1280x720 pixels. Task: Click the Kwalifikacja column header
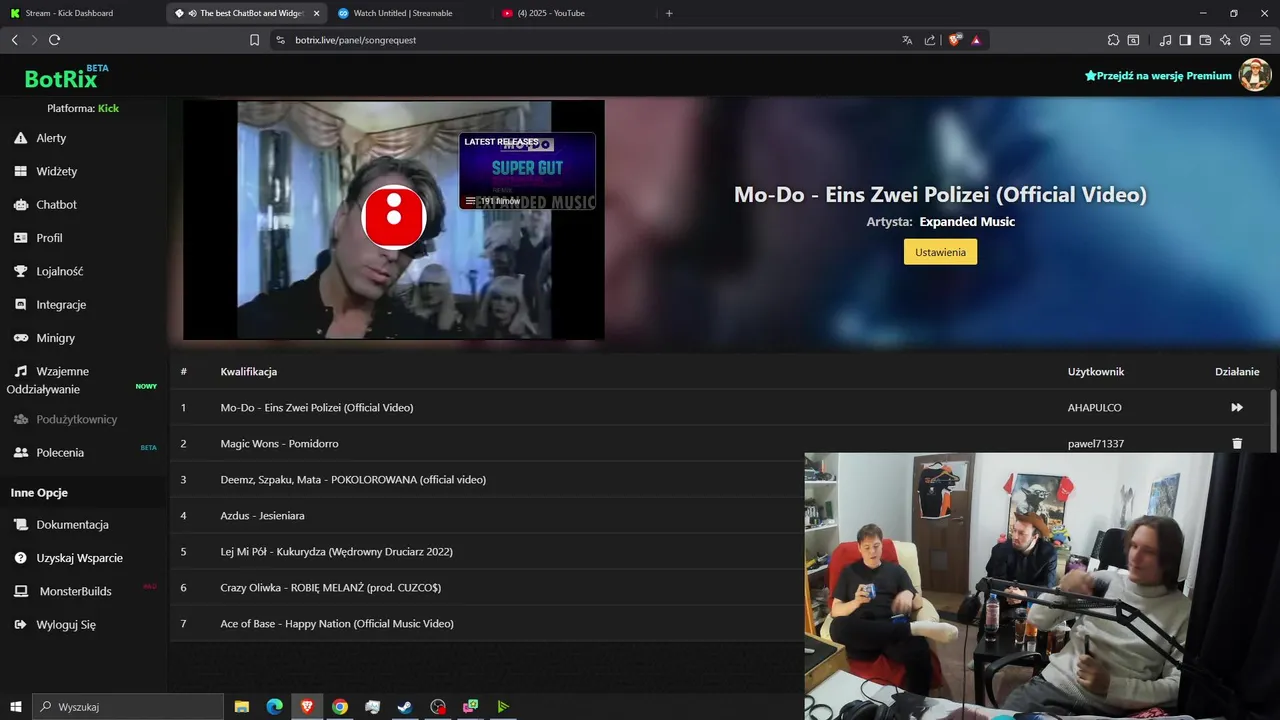point(249,371)
